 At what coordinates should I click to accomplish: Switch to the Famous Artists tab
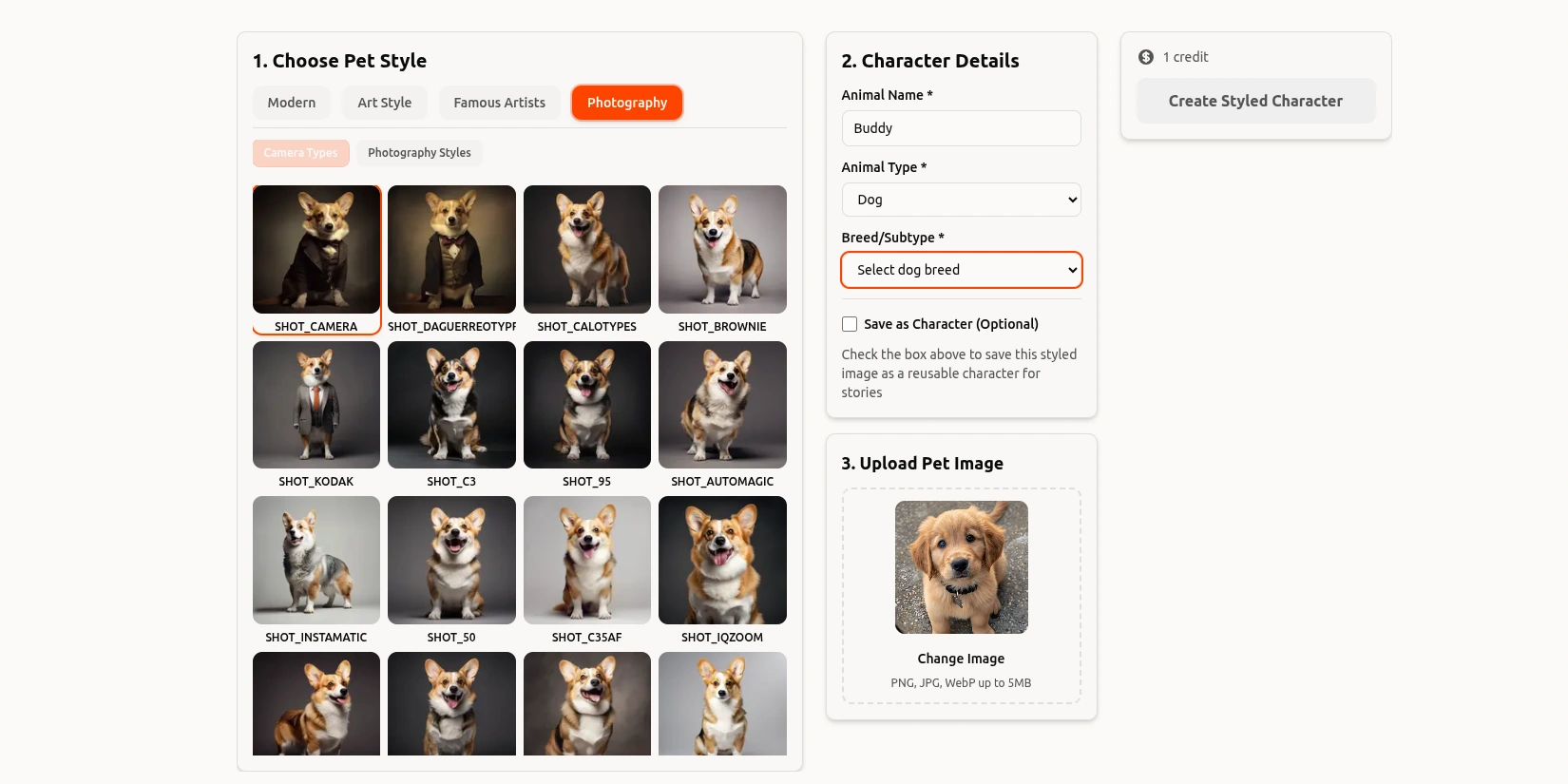(499, 103)
